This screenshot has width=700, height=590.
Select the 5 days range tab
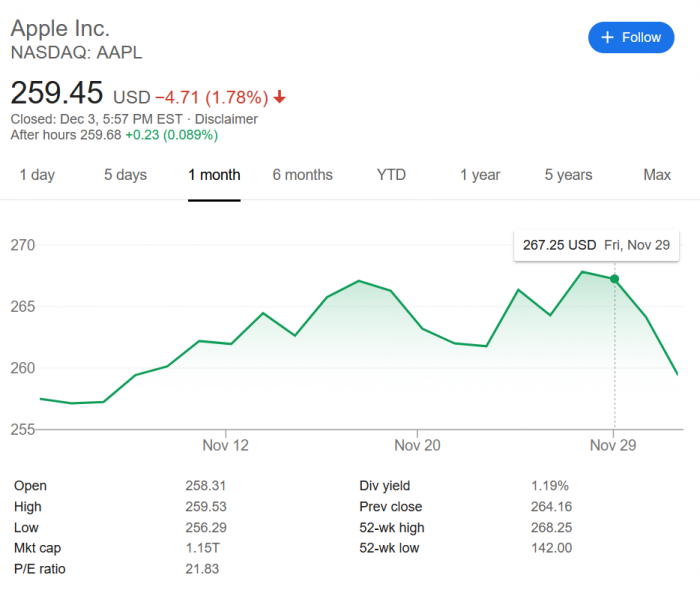125,175
